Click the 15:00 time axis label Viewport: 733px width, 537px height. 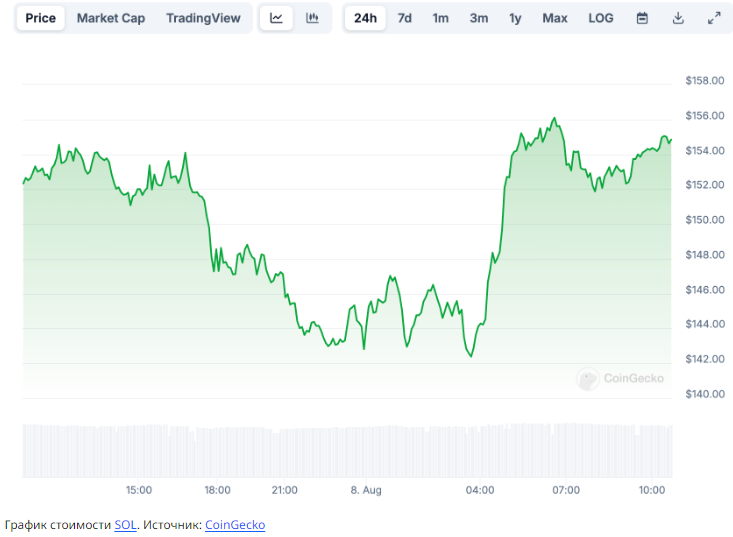point(139,490)
